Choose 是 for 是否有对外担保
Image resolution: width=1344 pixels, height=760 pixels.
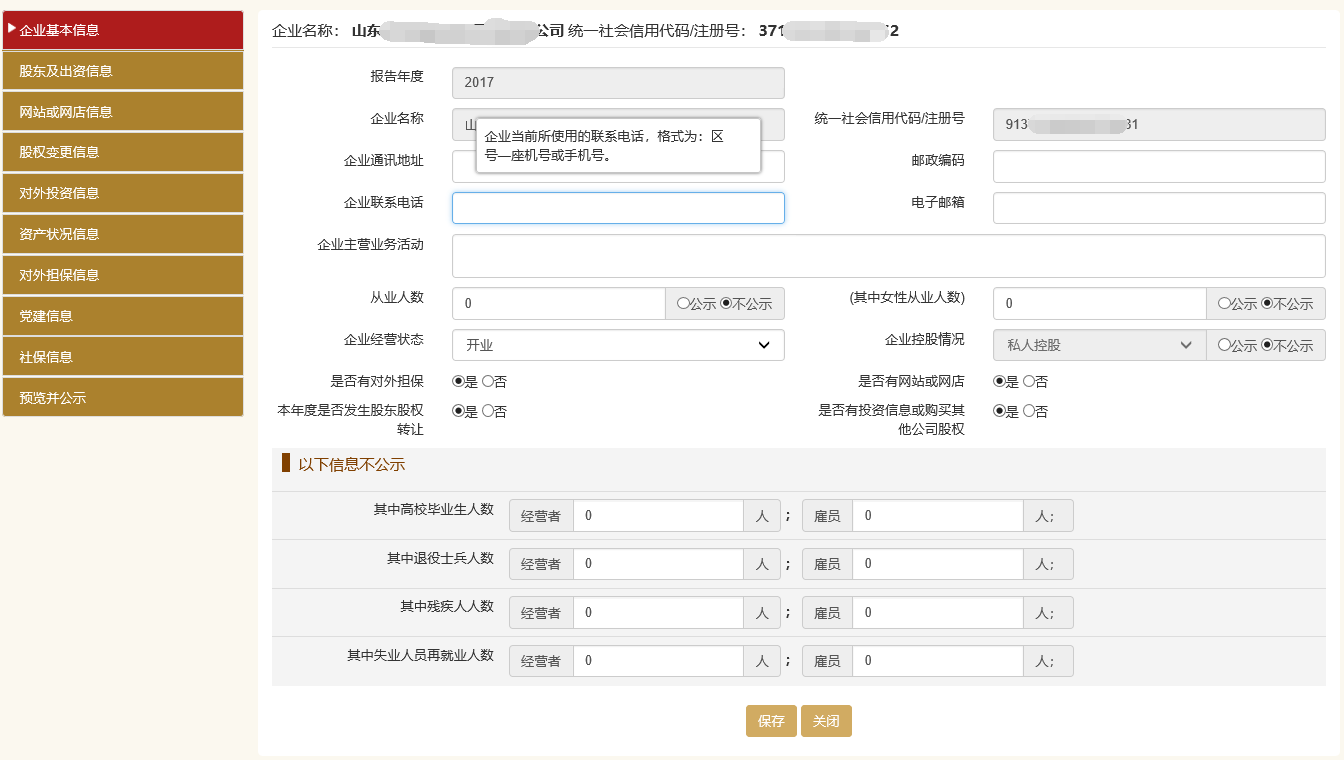tap(459, 381)
